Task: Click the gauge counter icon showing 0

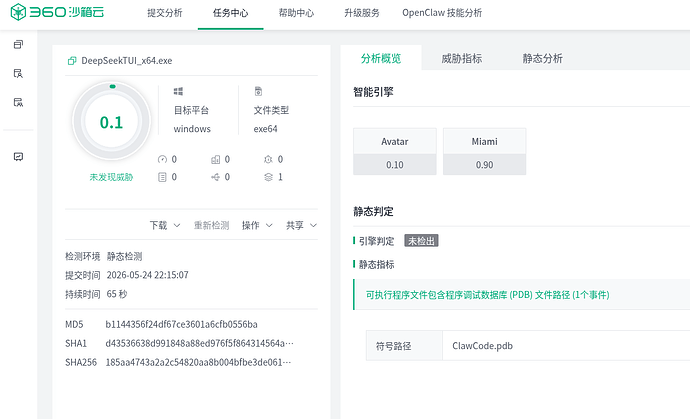Action: [x=162, y=159]
